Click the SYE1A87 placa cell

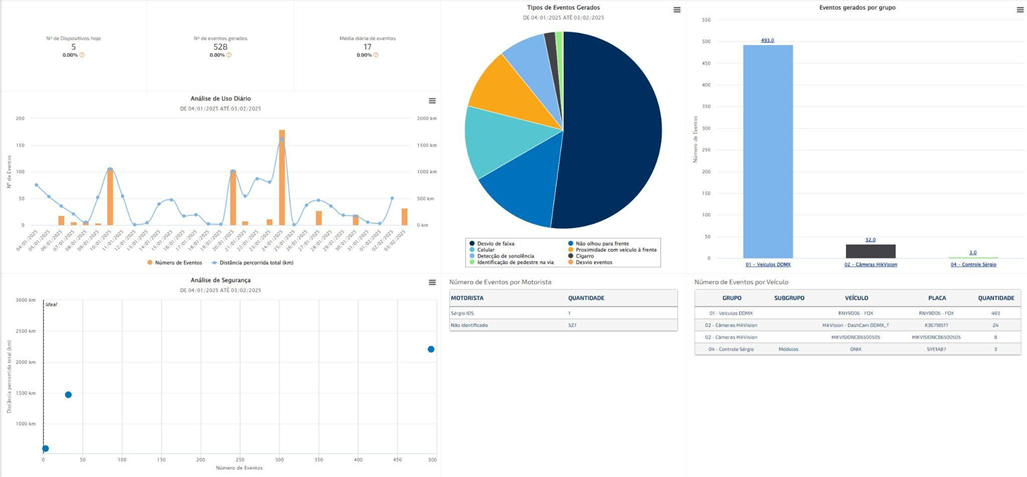[937, 349]
